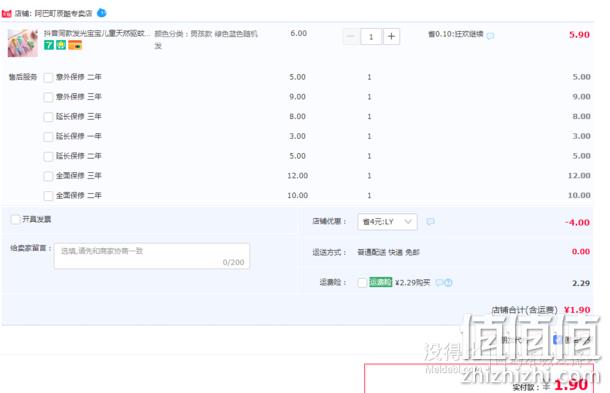
Task: Click the red 0.00 shipping fee amount
Action: (x=581, y=252)
